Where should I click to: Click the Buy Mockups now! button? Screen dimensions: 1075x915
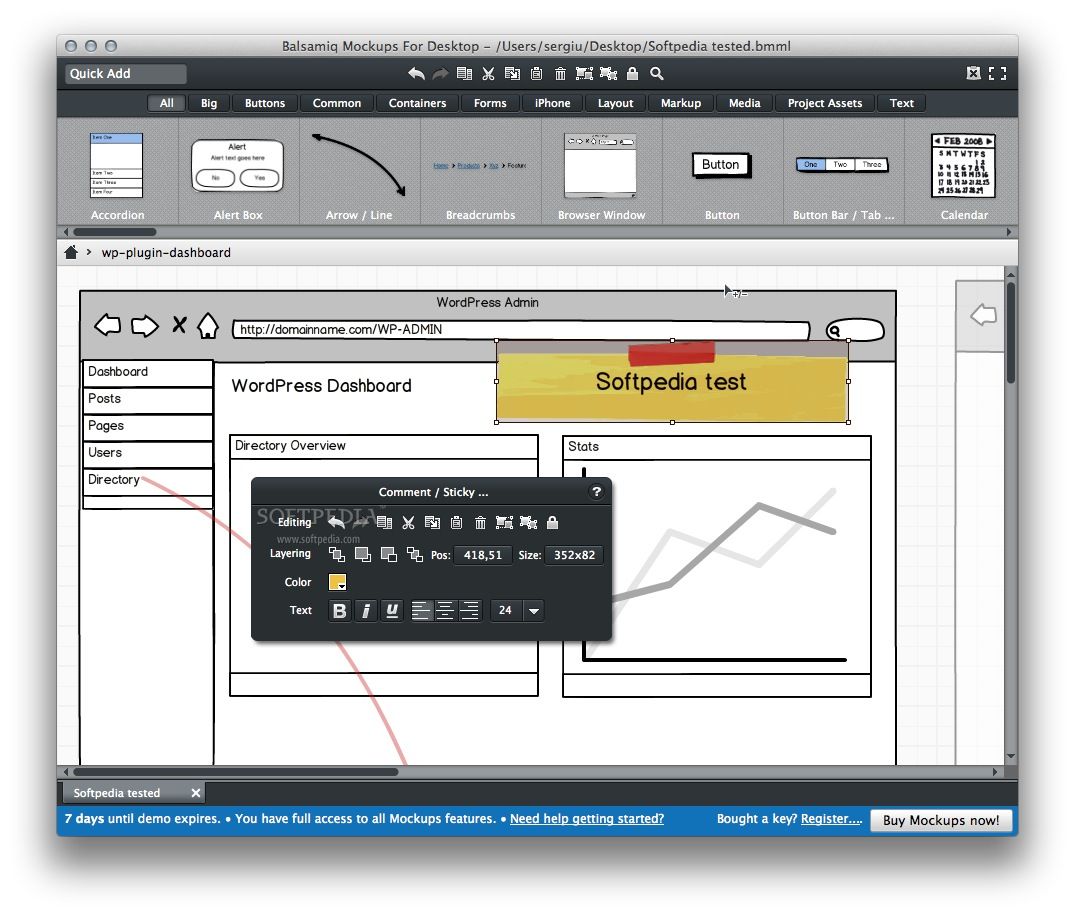pos(941,820)
